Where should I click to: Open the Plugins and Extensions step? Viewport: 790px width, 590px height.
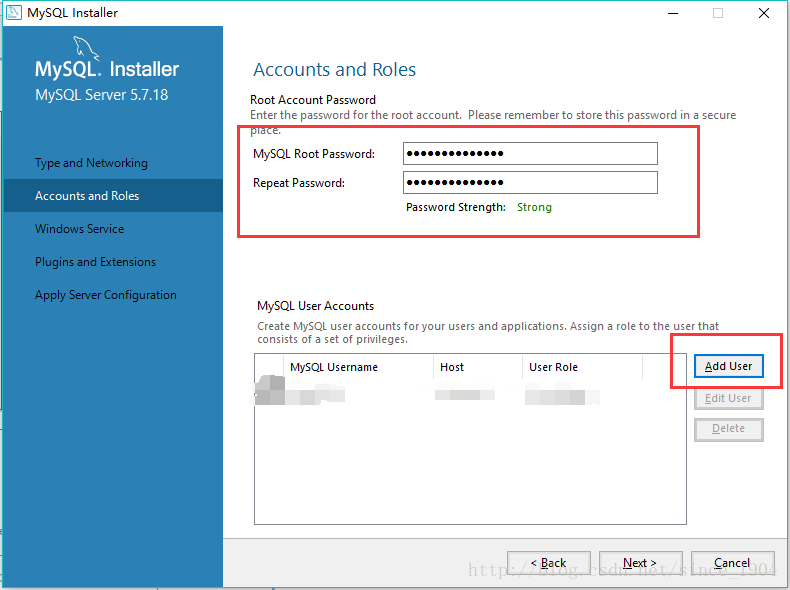[x=96, y=262]
